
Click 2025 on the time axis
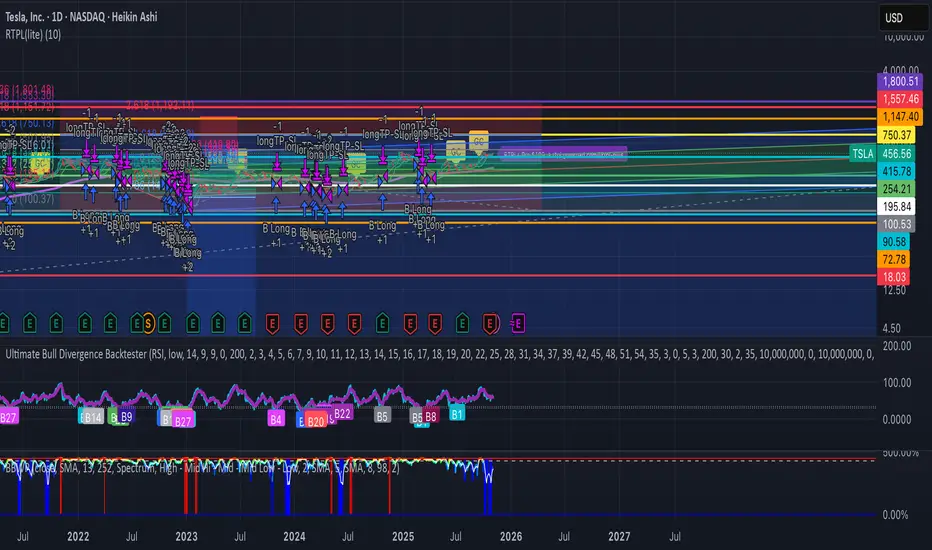tap(403, 536)
